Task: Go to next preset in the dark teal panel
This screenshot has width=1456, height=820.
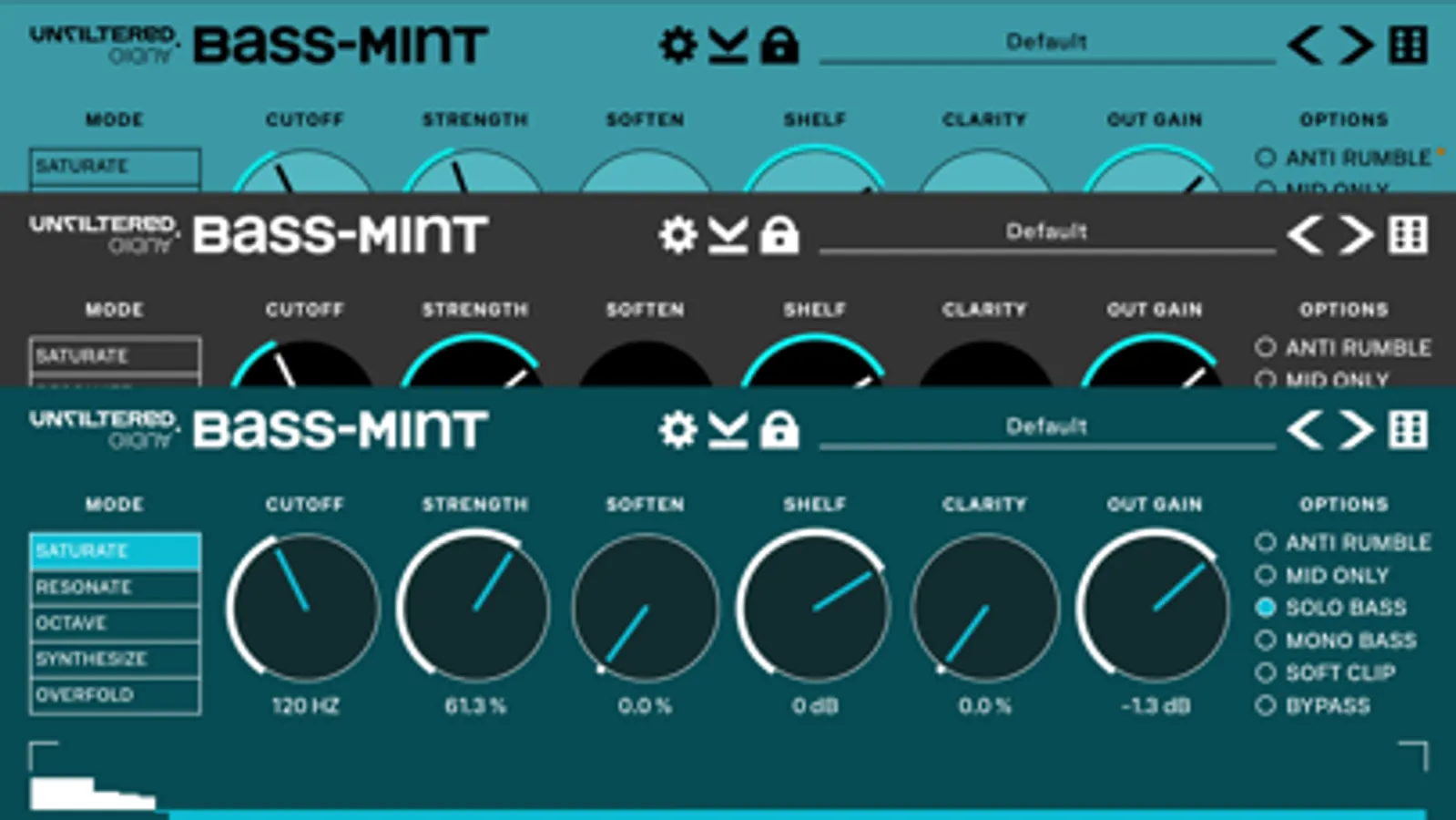Action: pyautogui.click(x=1356, y=429)
